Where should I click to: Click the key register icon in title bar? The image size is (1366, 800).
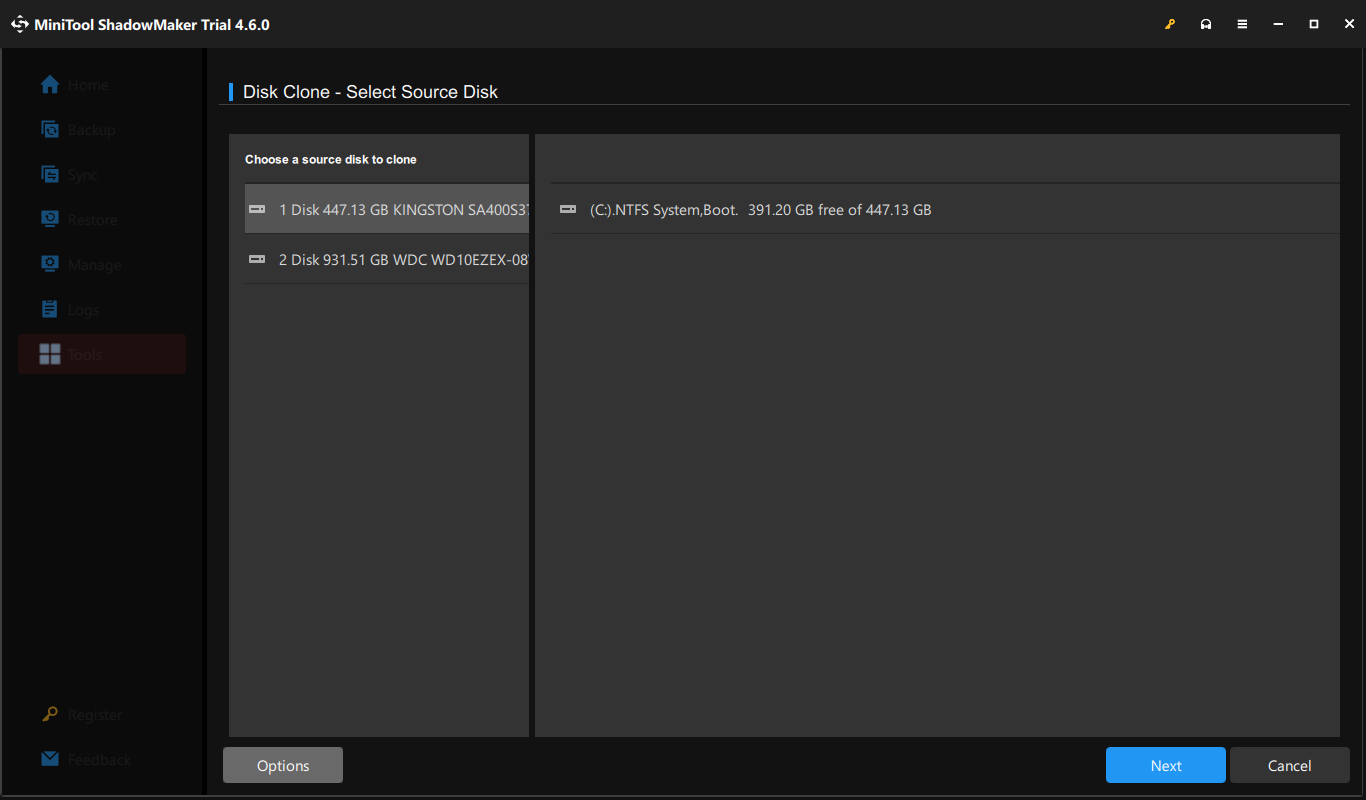[x=1170, y=24]
